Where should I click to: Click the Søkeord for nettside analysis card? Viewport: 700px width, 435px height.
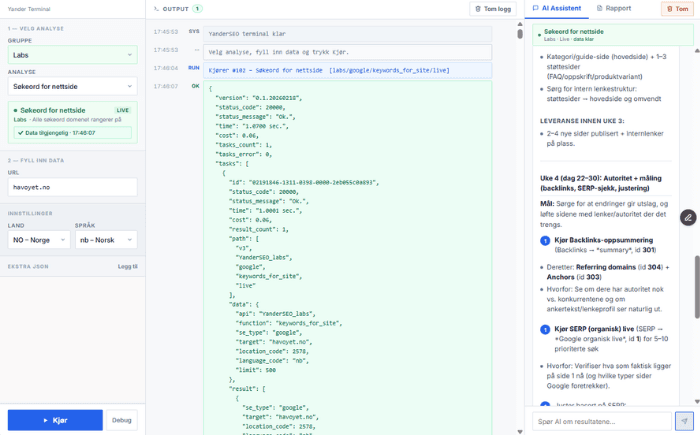(72, 122)
